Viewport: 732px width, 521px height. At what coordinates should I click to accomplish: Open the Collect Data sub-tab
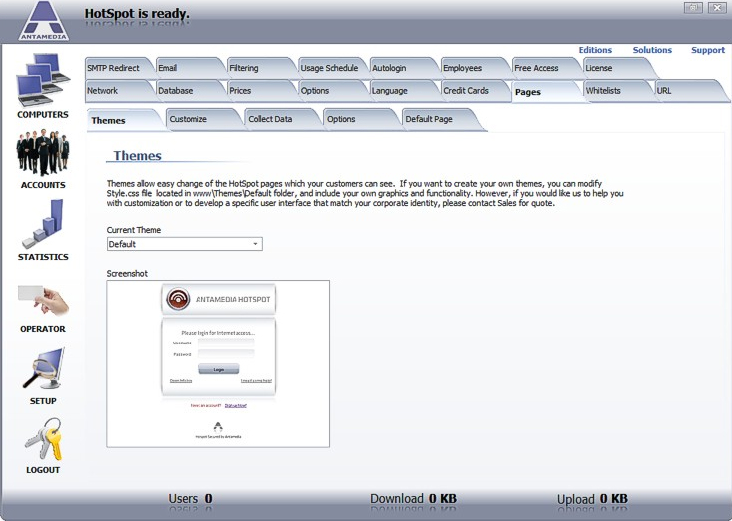pos(282,120)
